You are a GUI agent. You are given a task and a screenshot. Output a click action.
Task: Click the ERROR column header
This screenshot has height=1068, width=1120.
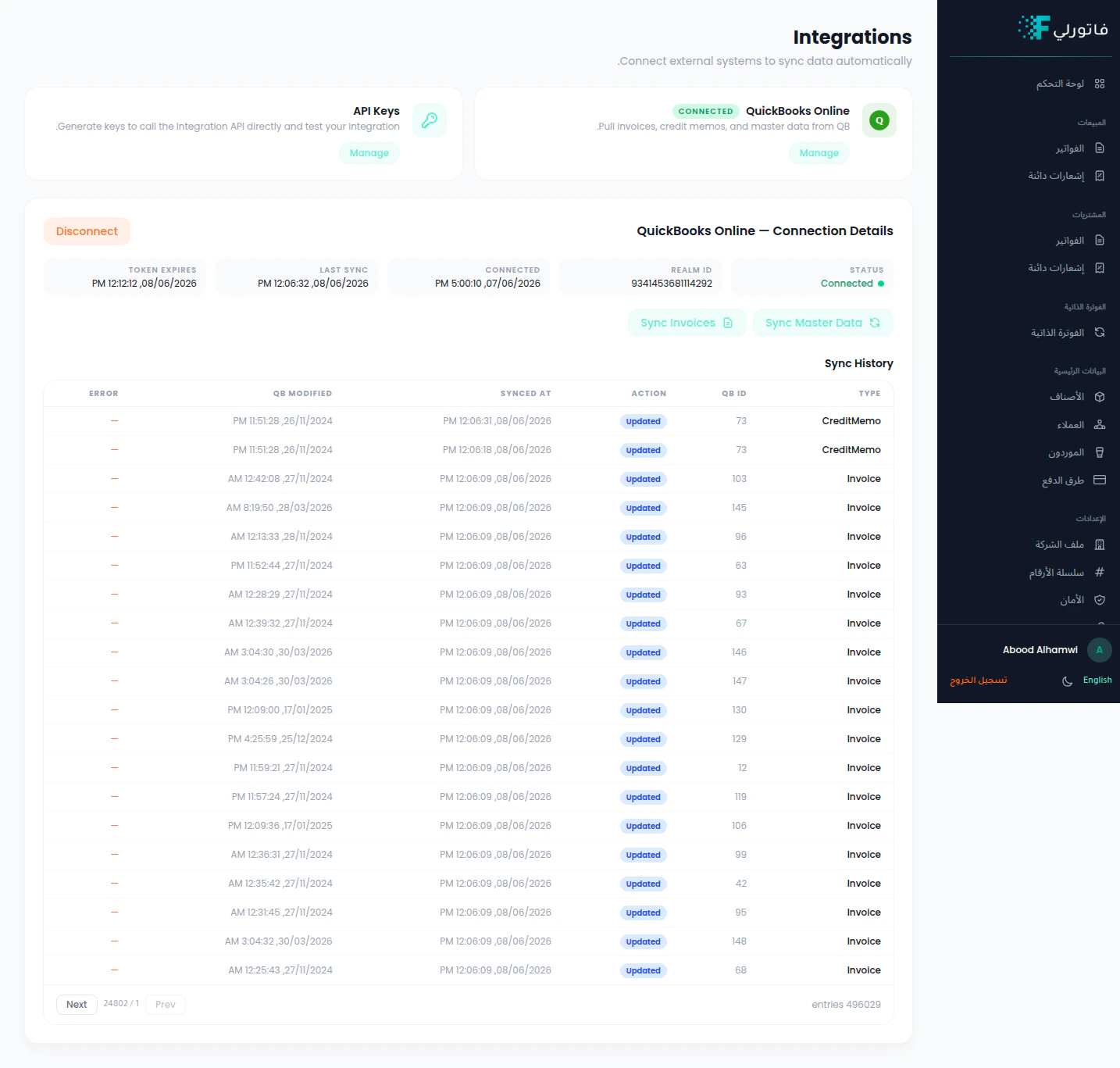(104, 394)
